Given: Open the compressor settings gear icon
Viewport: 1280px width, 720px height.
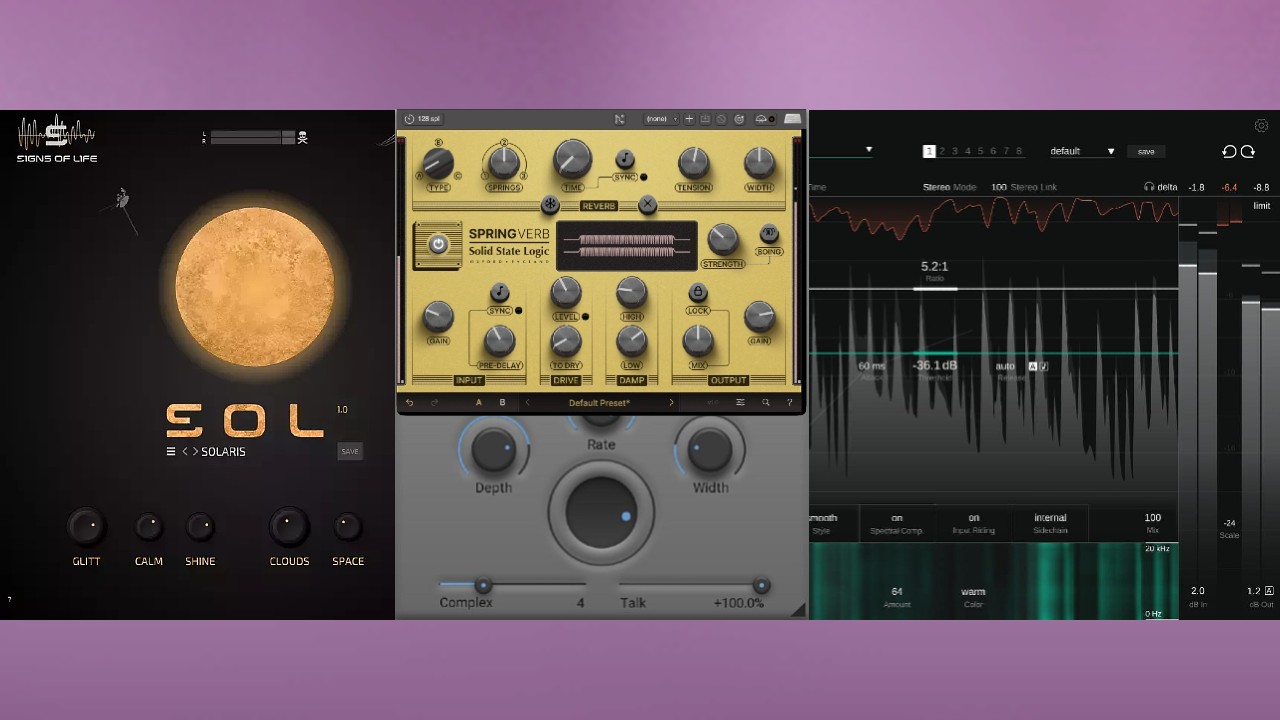Looking at the screenshot, I should pos(1261,126).
